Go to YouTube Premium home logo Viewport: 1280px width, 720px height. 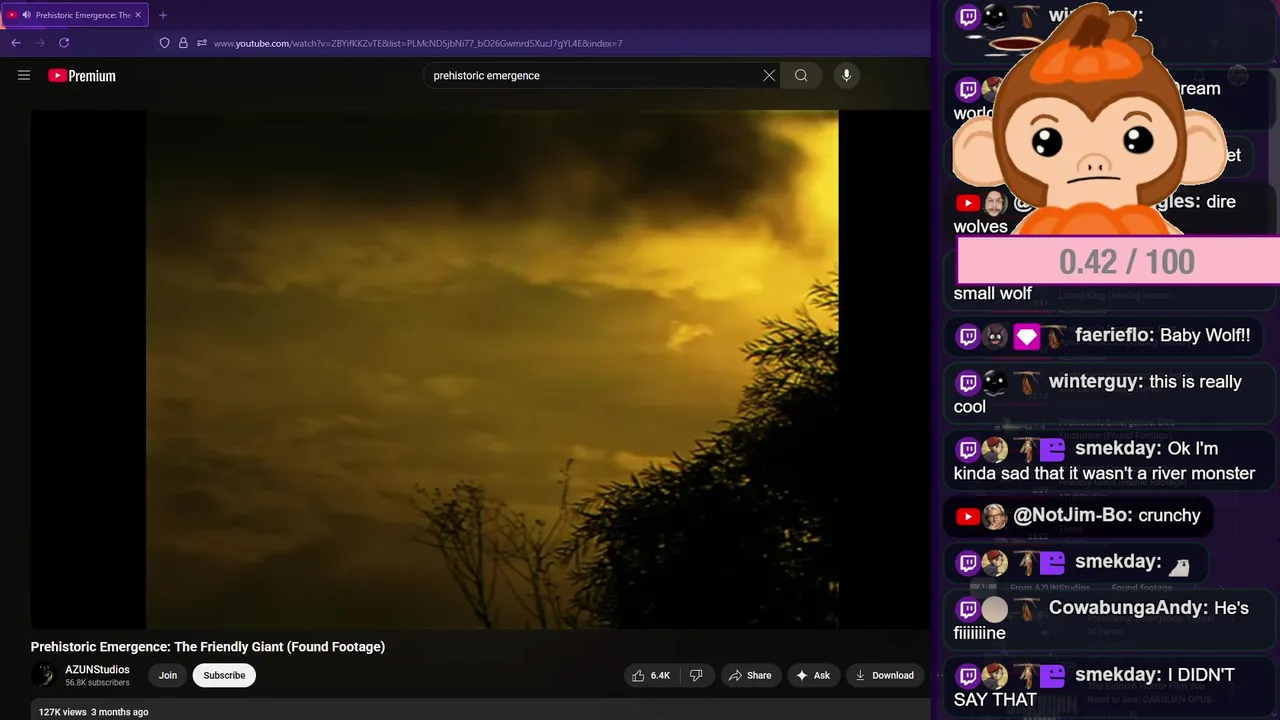(x=82, y=75)
